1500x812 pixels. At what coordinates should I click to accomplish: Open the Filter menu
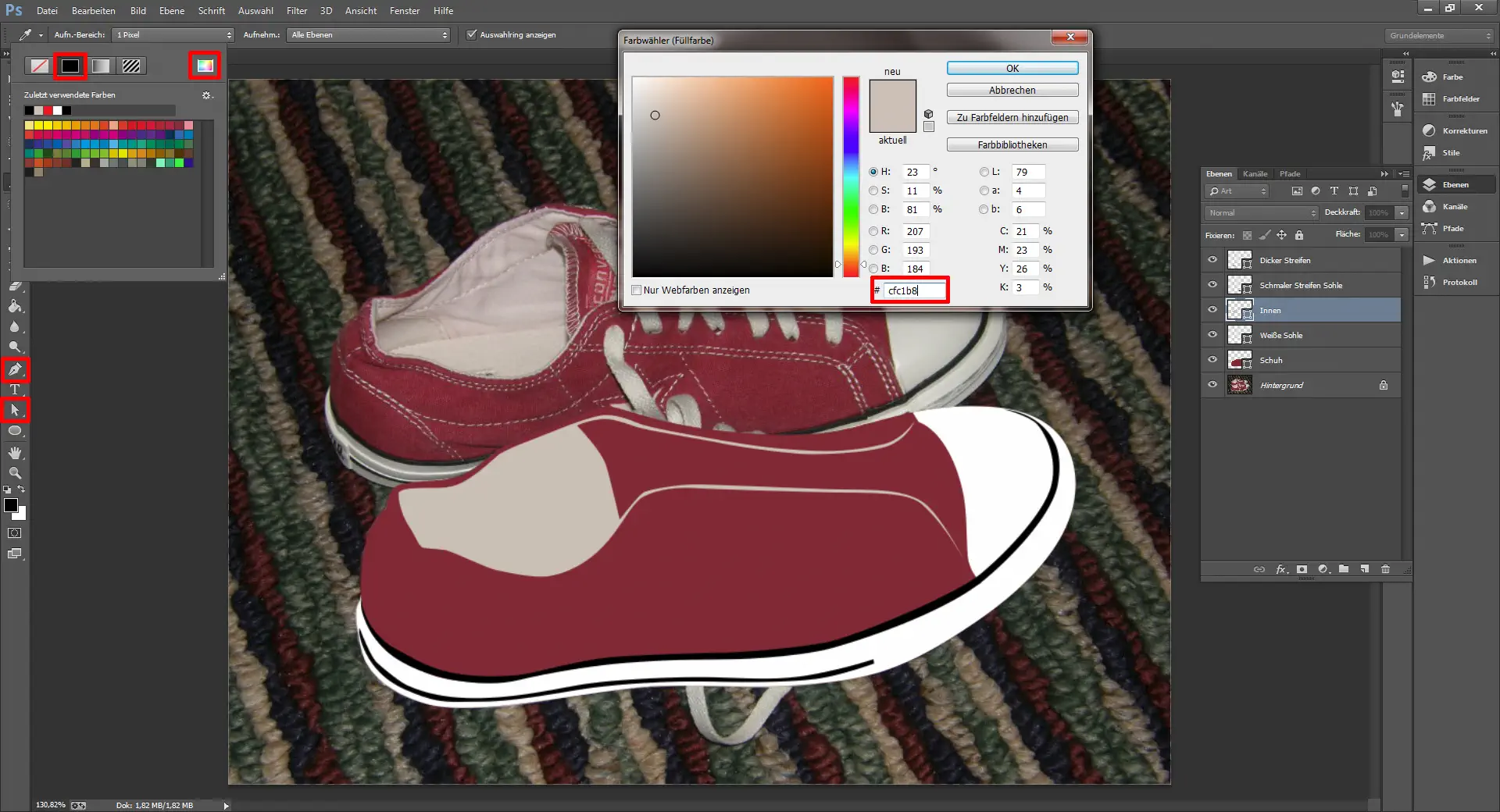pyautogui.click(x=296, y=11)
